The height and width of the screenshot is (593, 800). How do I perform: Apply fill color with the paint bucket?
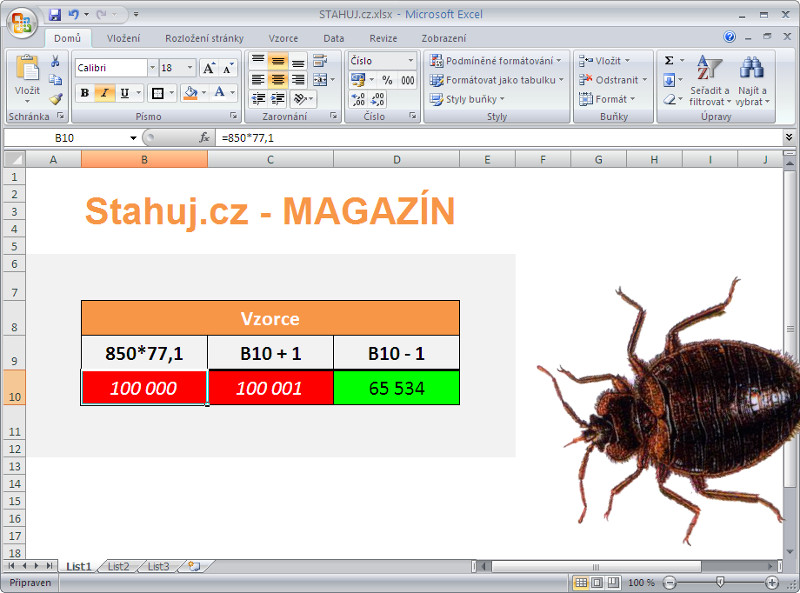(190, 93)
